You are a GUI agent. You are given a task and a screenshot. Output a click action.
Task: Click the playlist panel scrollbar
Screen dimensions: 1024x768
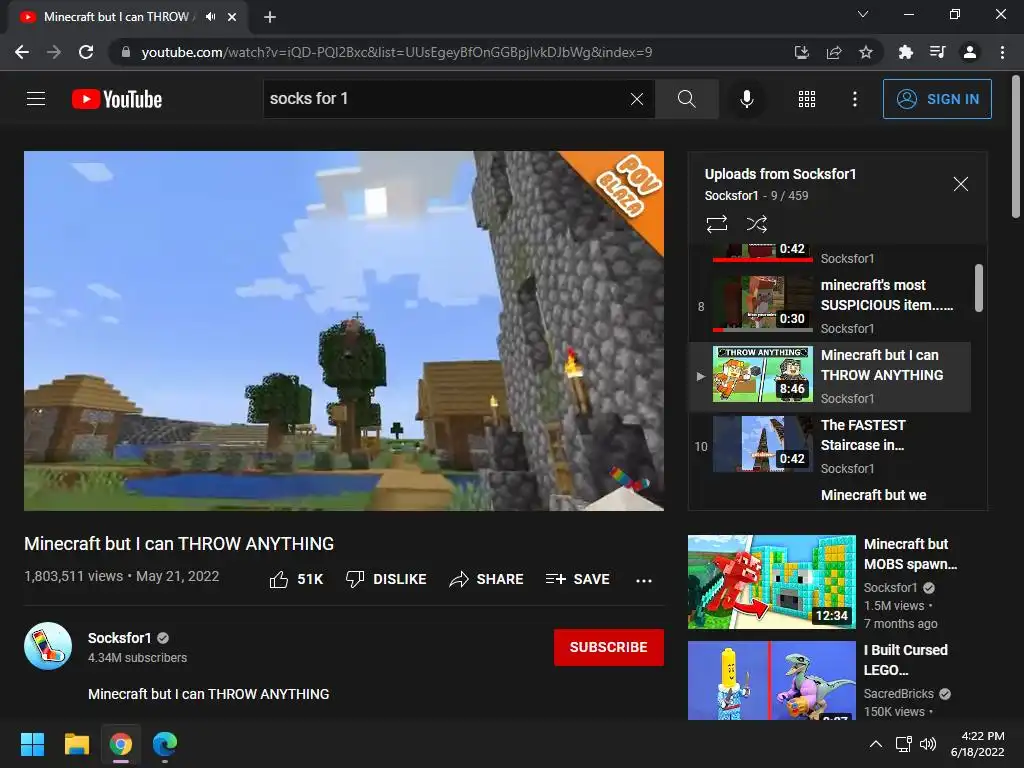978,288
